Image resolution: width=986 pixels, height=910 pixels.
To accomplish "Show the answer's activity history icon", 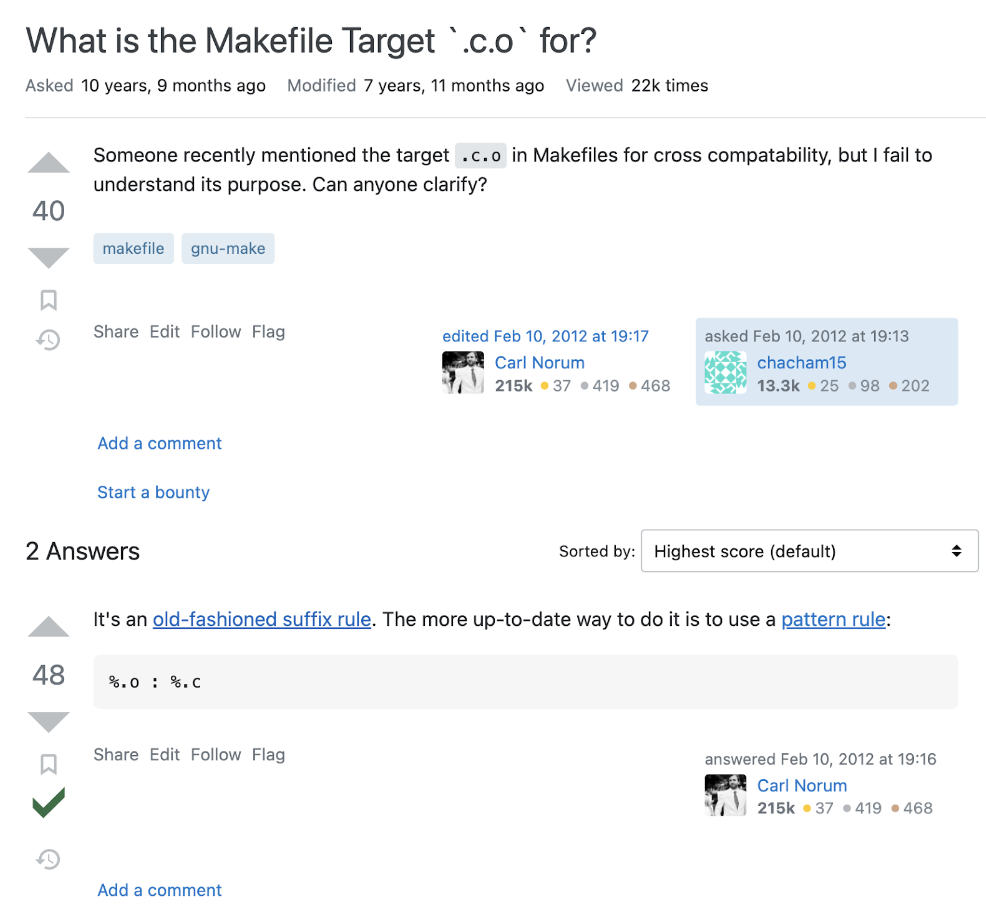I will (48, 859).
